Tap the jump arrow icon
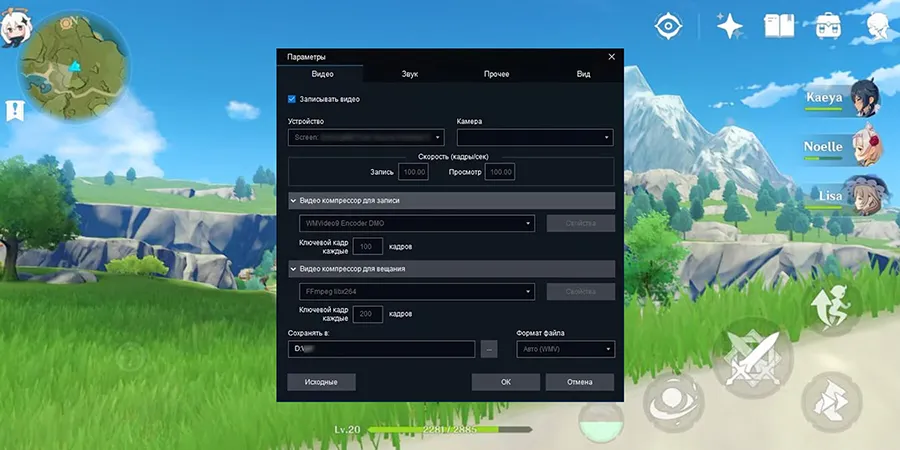Image resolution: width=900 pixels, height=450 pixels. 831,307
